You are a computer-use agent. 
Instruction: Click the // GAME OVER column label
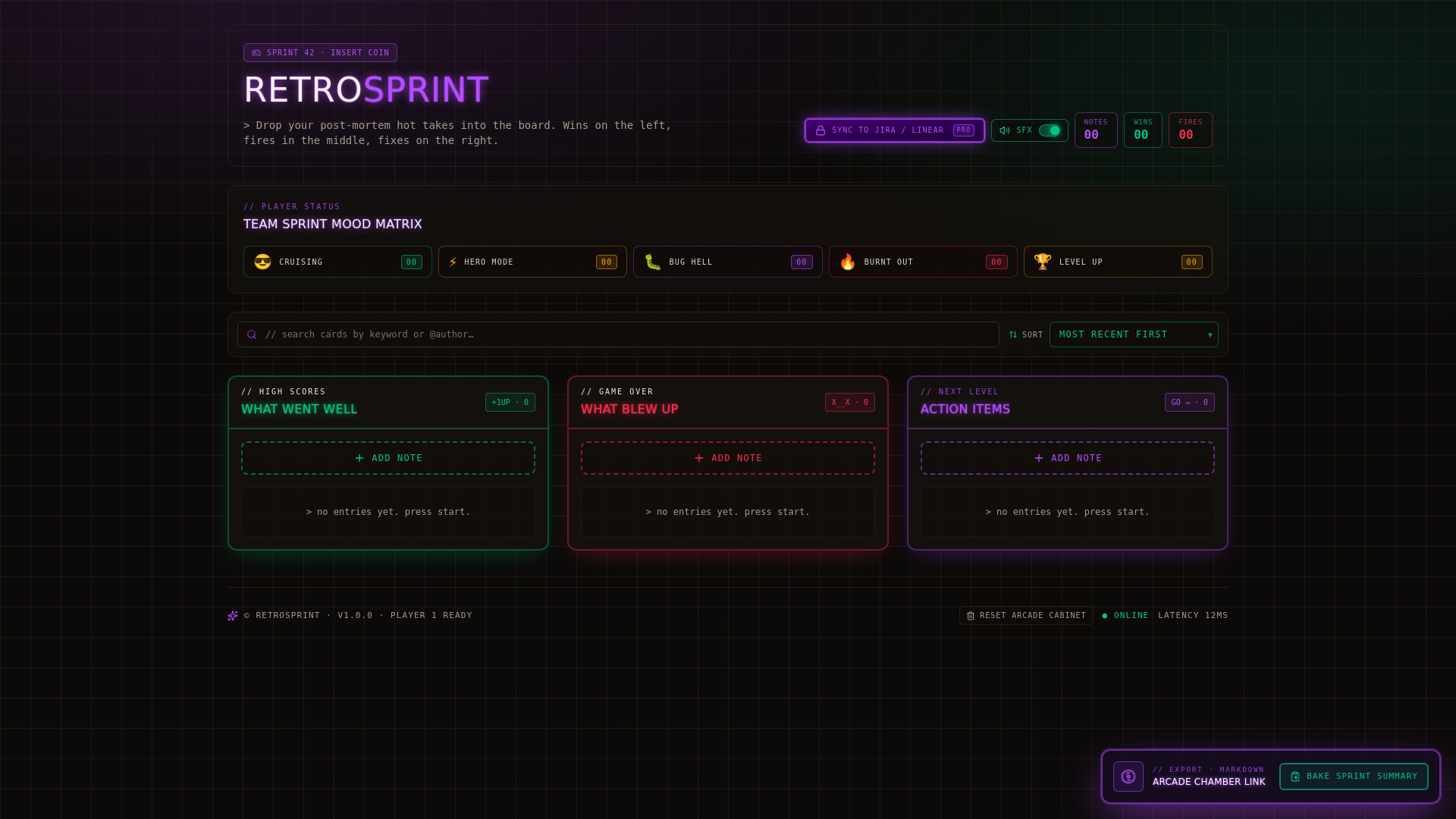617,392
